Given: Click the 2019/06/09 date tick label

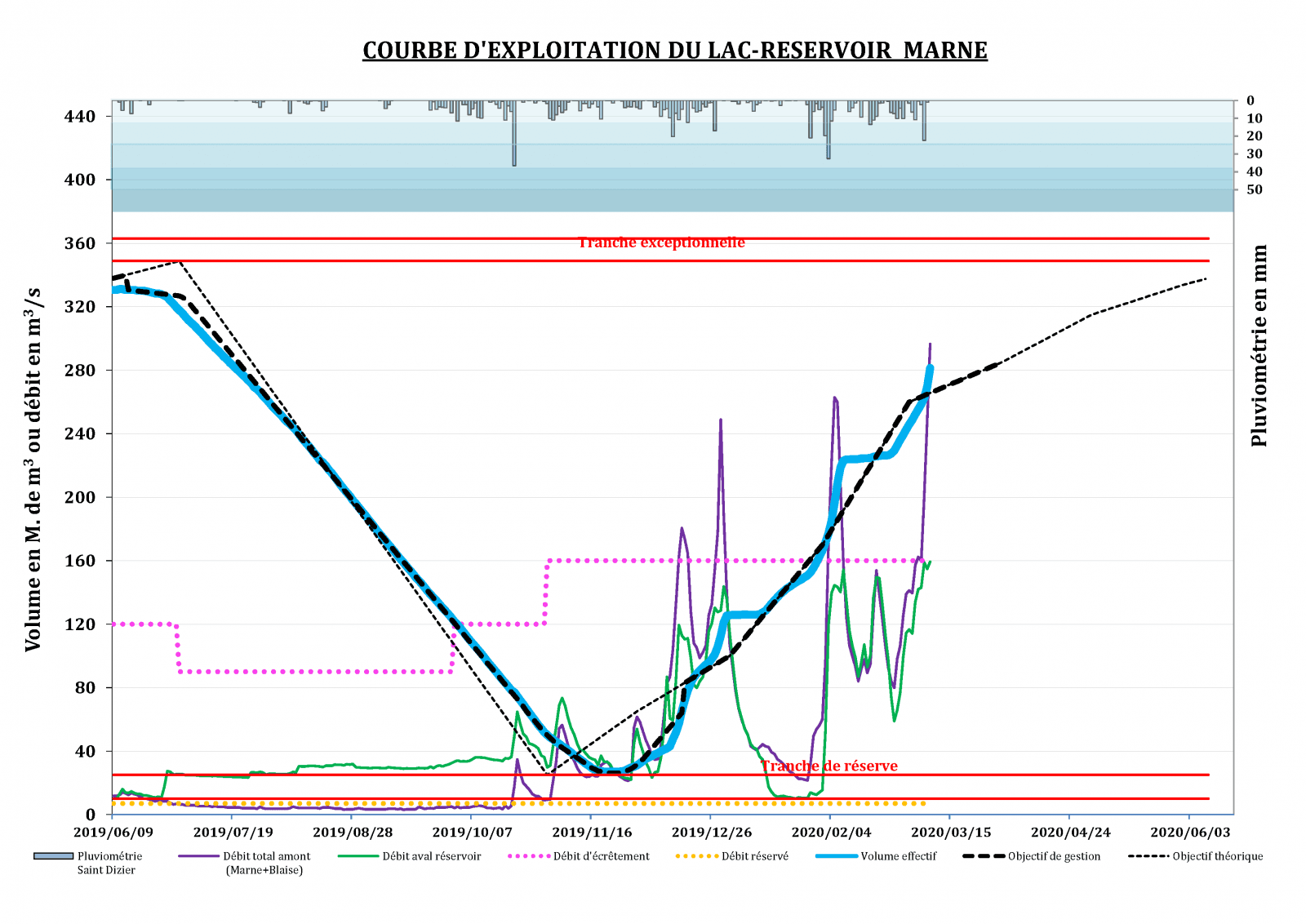Looking at the screenshot, I should tap(113, 833).
